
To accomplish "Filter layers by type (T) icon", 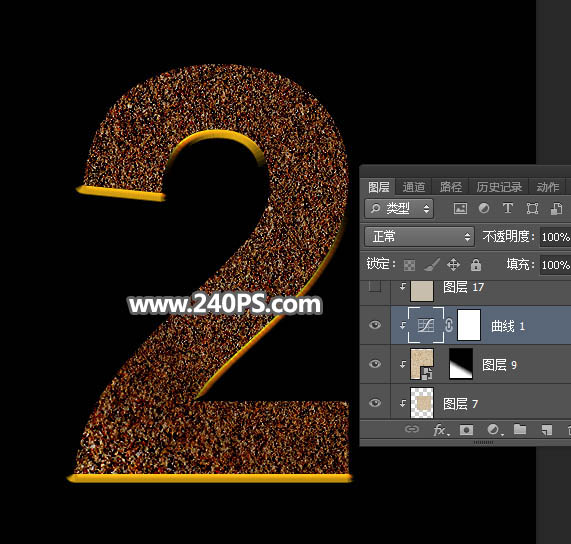I will tap(508, 208).
